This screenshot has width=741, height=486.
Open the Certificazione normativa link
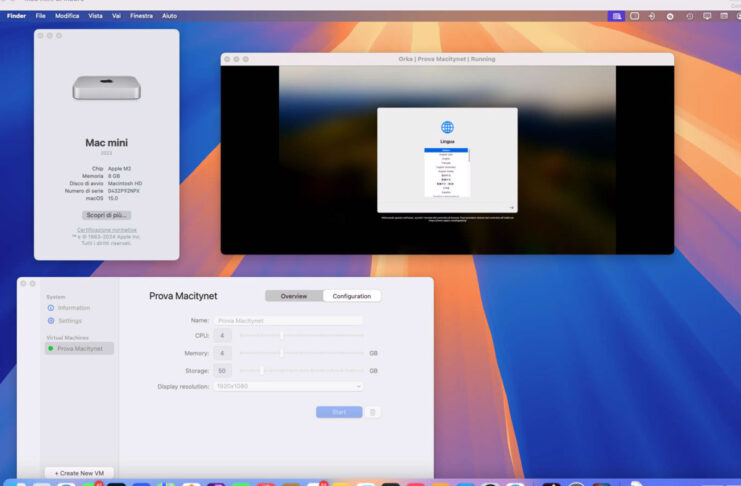tap(107, 230)
